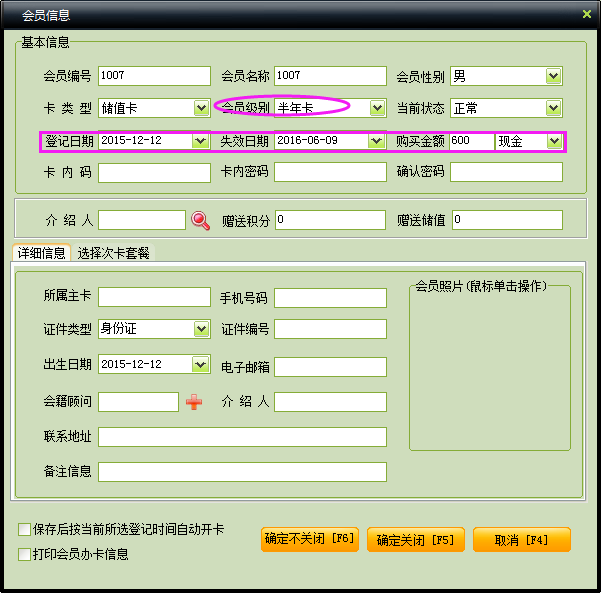Open the 登记日期 date picker arrow

[x=200, y=141]
